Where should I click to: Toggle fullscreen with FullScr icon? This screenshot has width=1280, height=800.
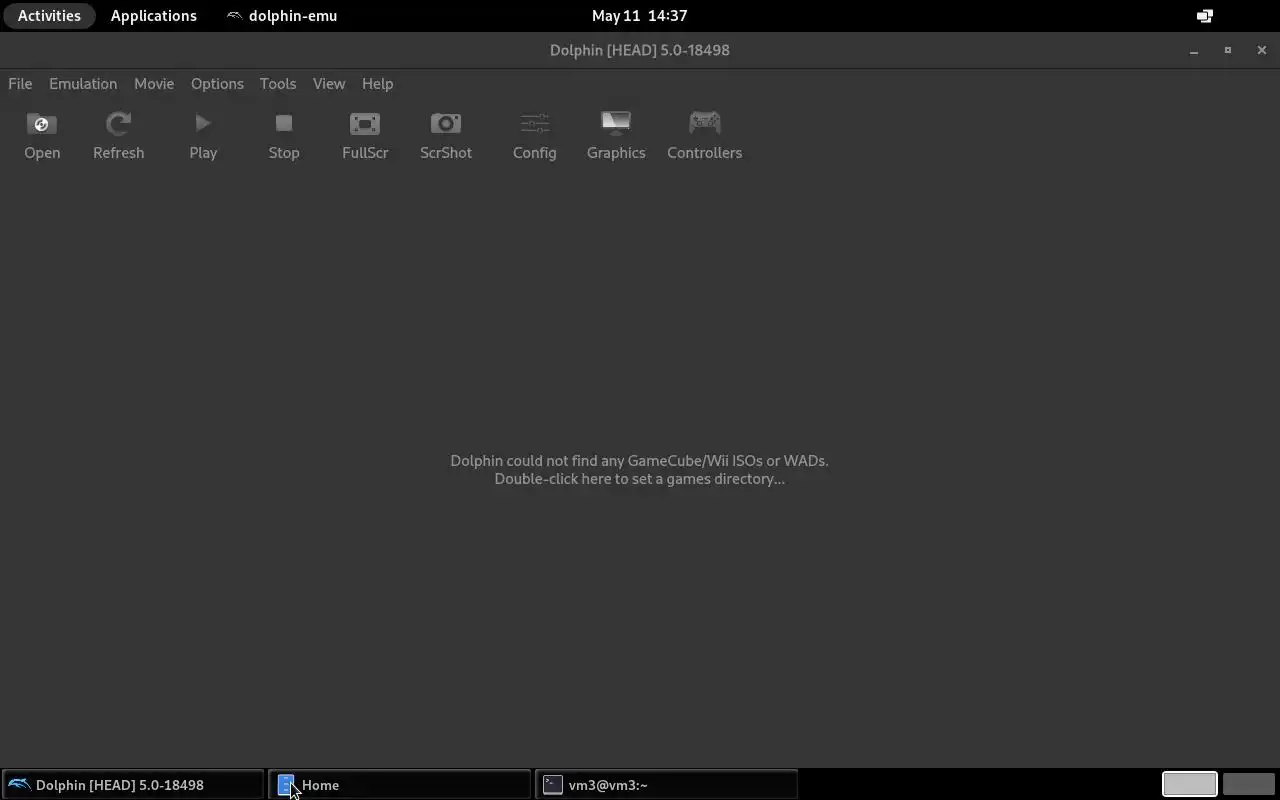point(365,124)
